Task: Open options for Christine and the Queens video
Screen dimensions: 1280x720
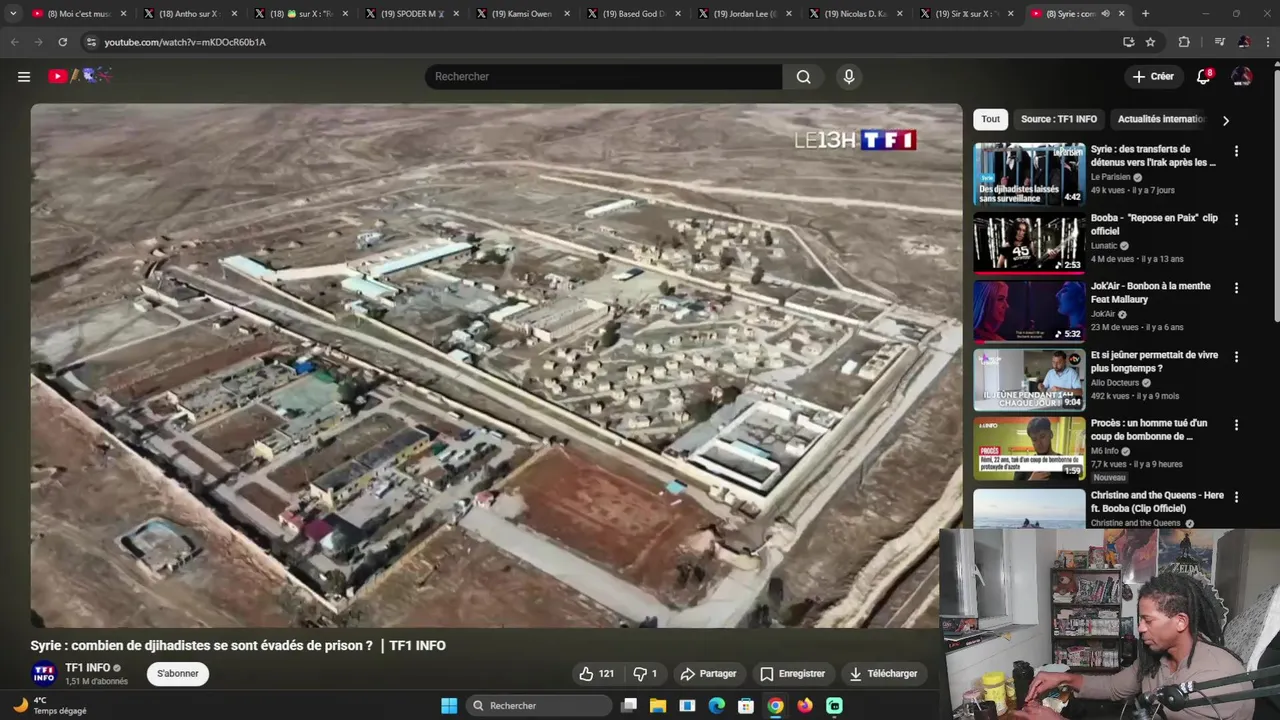Action: click(x=1236, y=497)
